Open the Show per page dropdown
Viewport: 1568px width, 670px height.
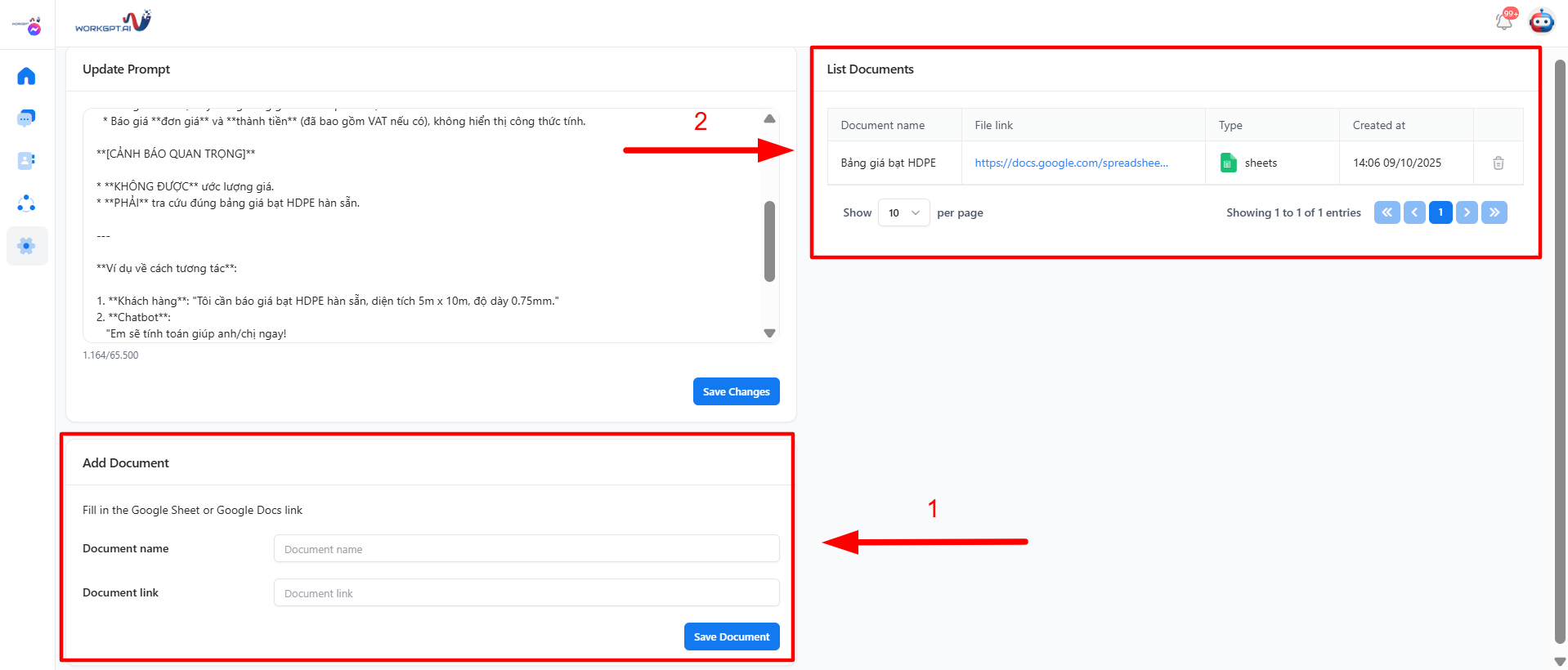(x=903, y=212)
